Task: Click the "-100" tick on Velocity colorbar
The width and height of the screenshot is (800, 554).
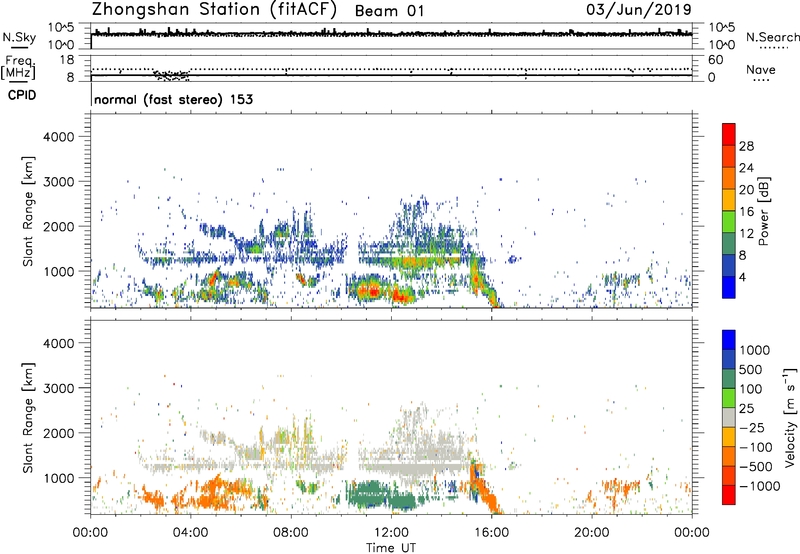Action: coord(755,447)
